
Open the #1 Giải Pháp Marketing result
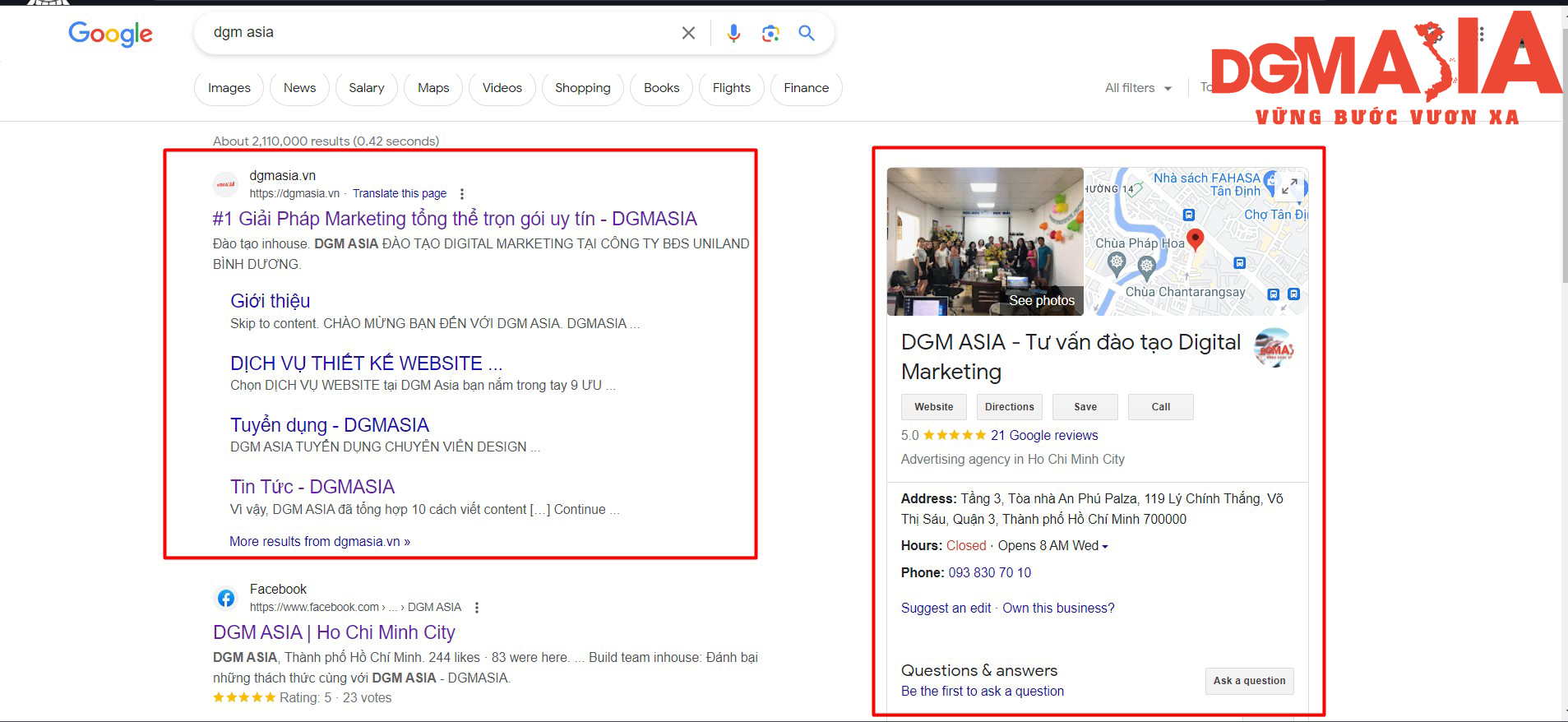[455, 219]
